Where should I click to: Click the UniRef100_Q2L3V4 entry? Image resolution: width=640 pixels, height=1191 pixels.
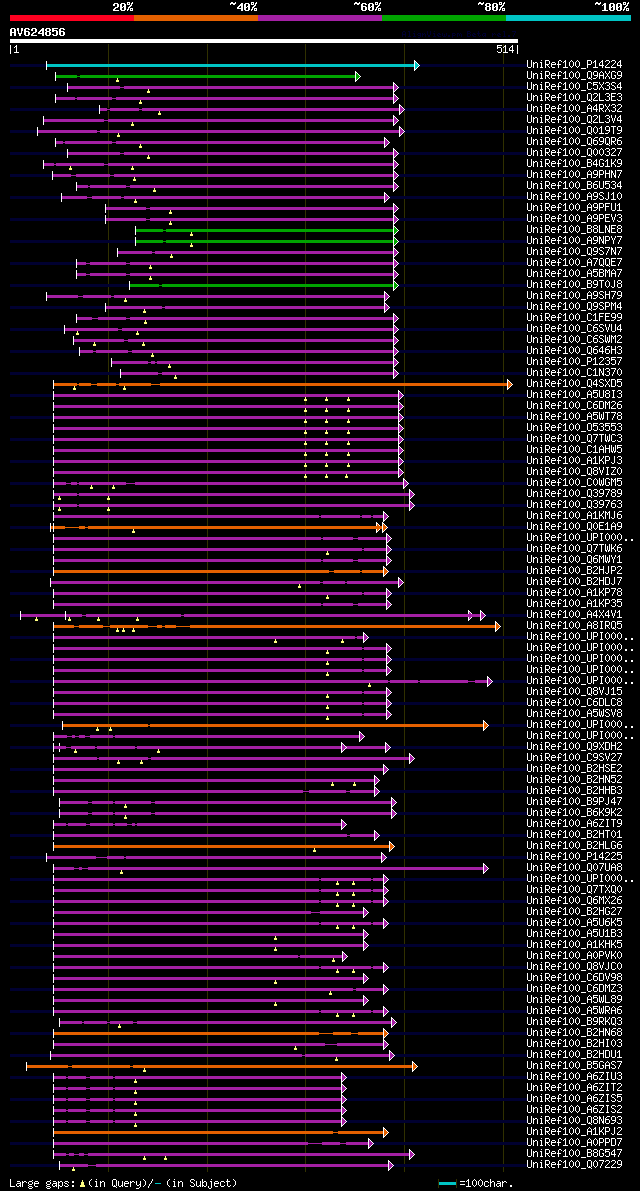pyautogui.click(x=574, y=120)
